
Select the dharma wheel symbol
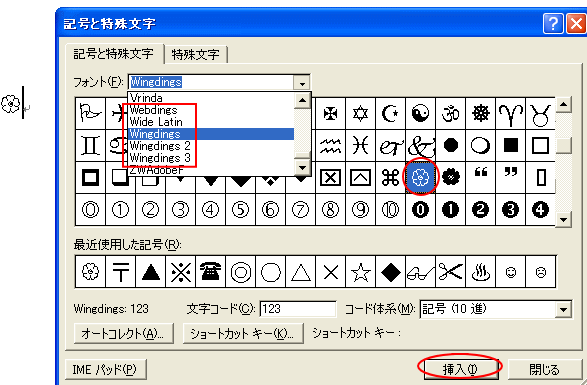(x=480, y=113)
